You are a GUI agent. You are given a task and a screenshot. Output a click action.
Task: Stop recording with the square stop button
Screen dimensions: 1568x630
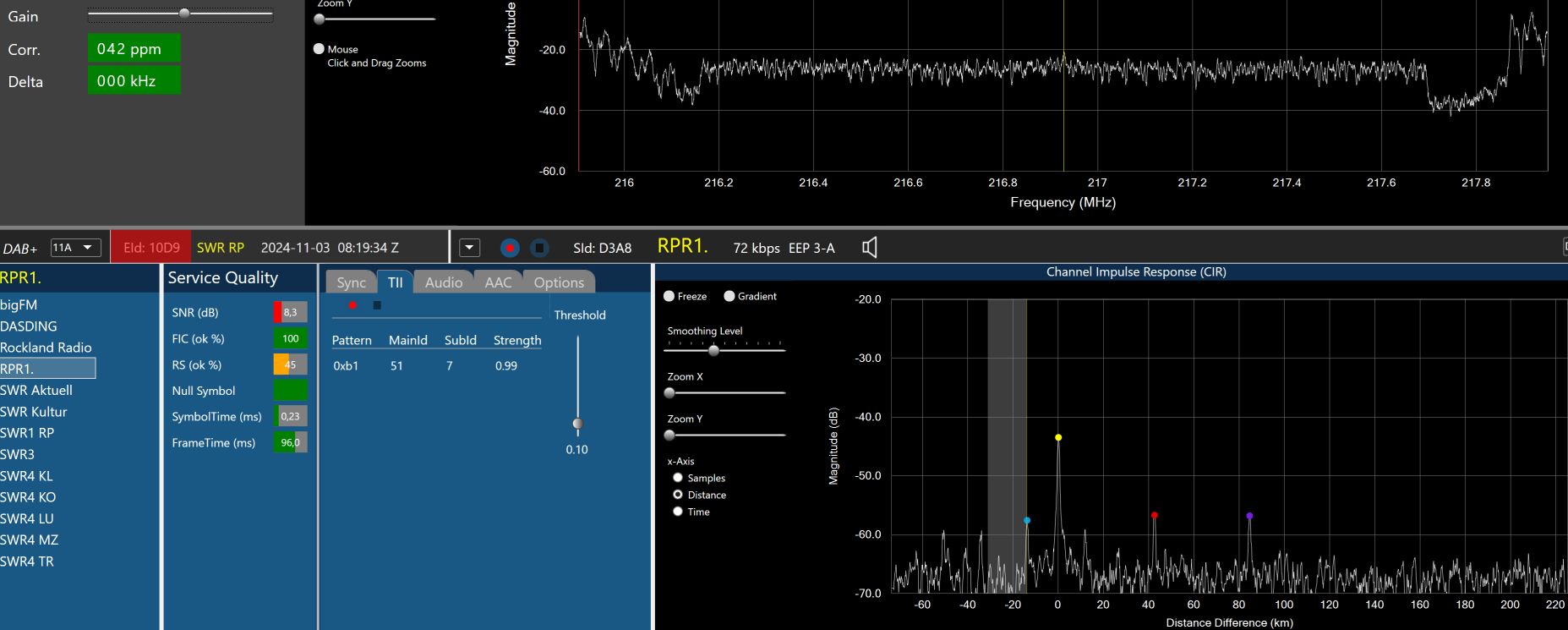click(x=539, y=248)
